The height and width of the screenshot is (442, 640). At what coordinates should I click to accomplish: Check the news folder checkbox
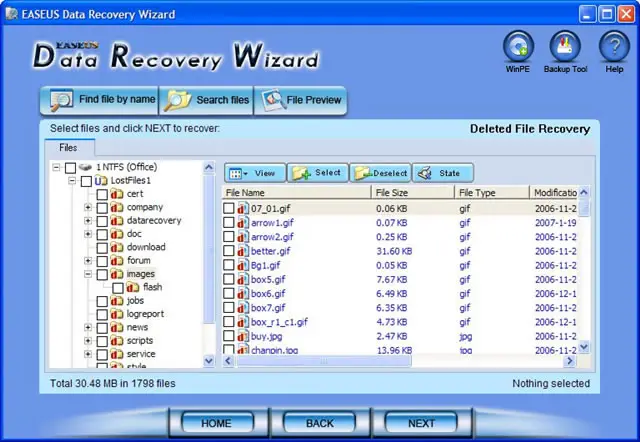102,327
